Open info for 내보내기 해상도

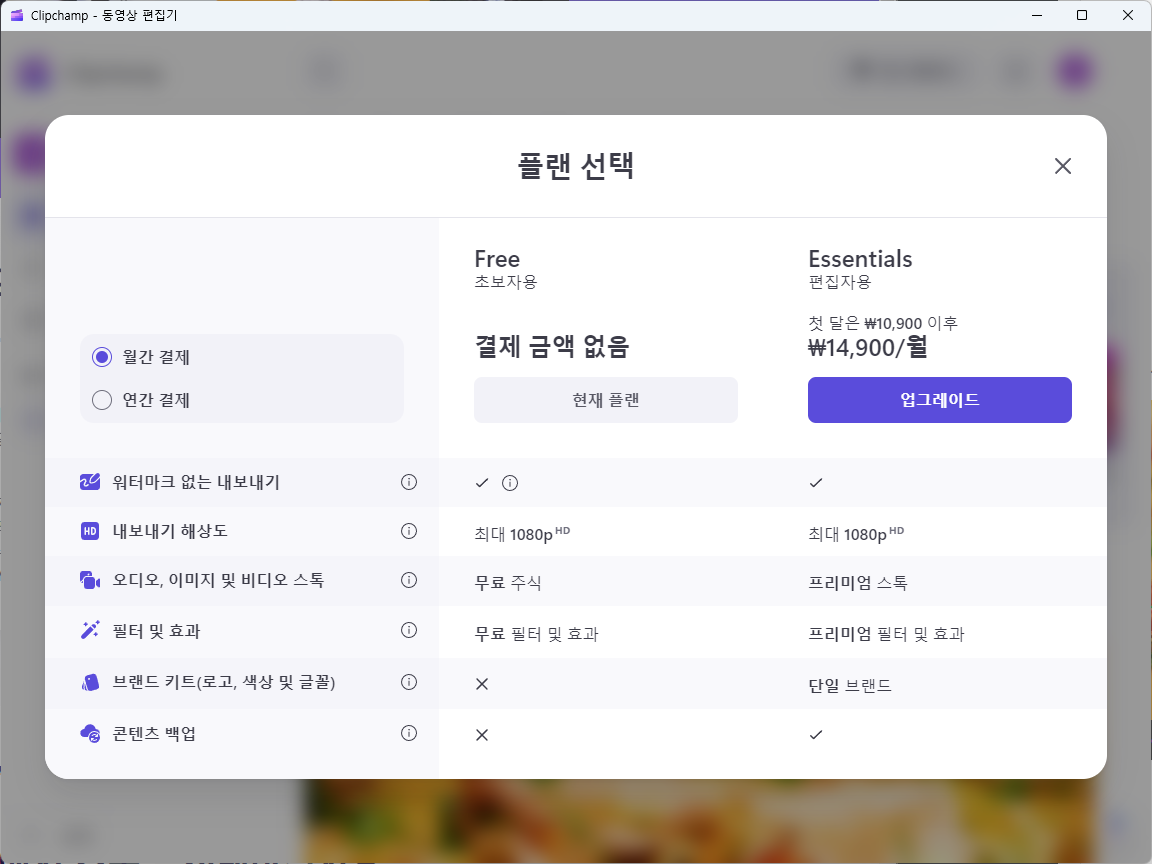click(409, 531)
